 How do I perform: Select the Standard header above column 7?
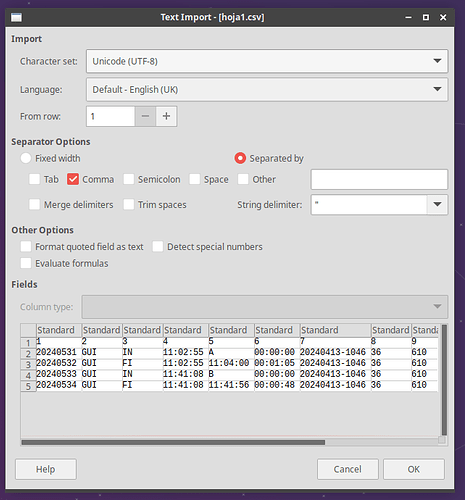tap(335, 330)
